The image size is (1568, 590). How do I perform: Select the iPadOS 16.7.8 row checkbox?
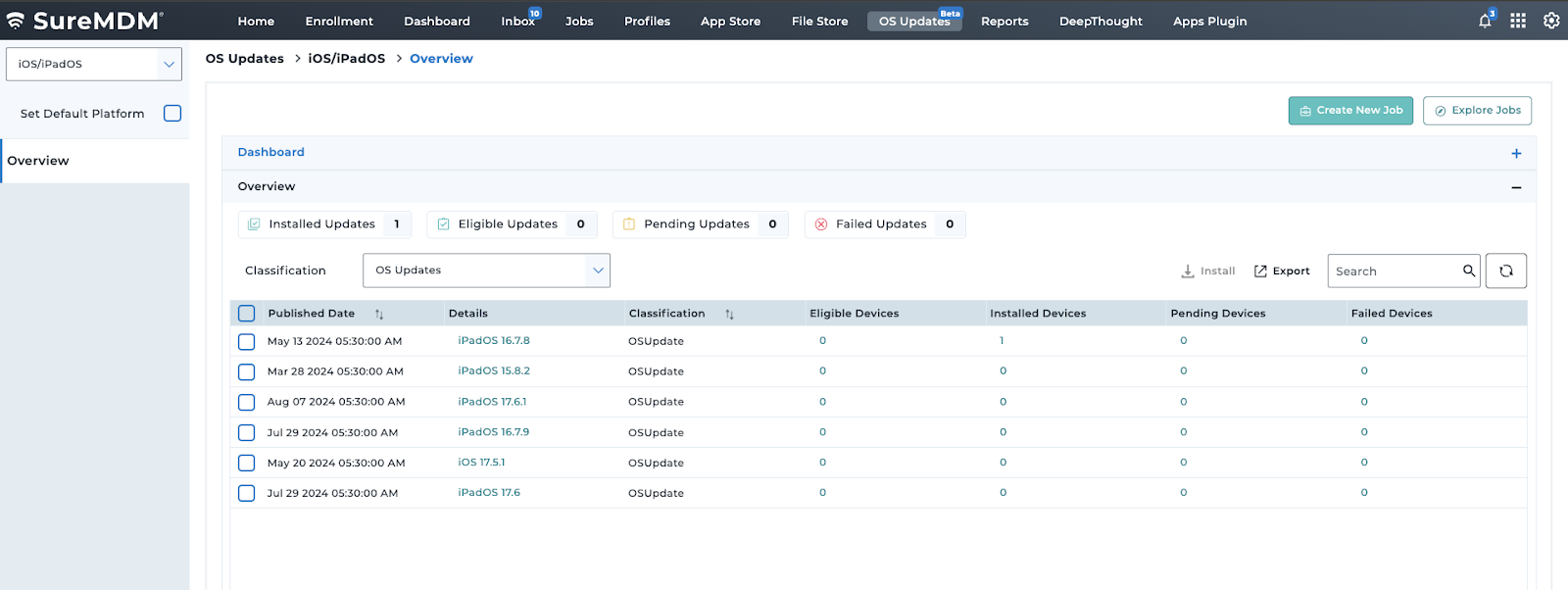tap(247, 342)
